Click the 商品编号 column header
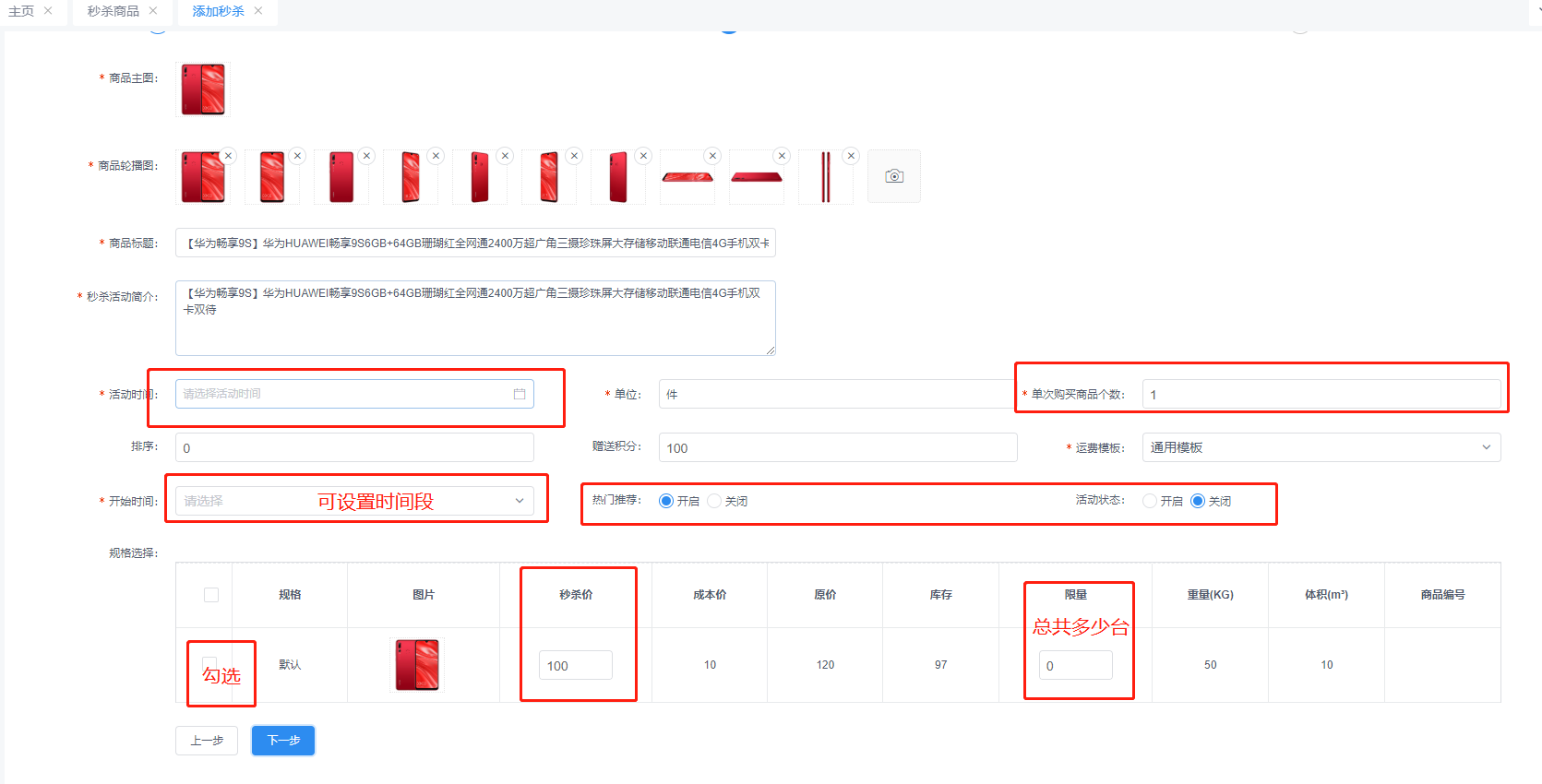The image size is (1542, 784). [1442, 595]
